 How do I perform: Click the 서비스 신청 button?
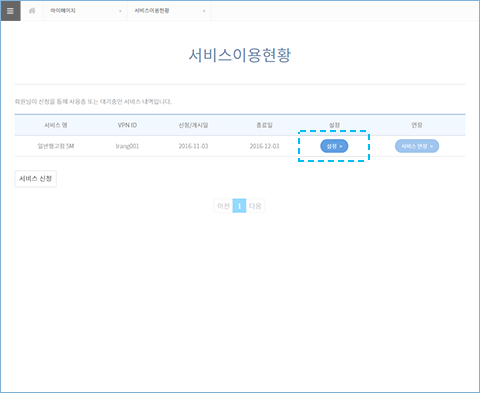pyautogui.click(x=36, y=179)
